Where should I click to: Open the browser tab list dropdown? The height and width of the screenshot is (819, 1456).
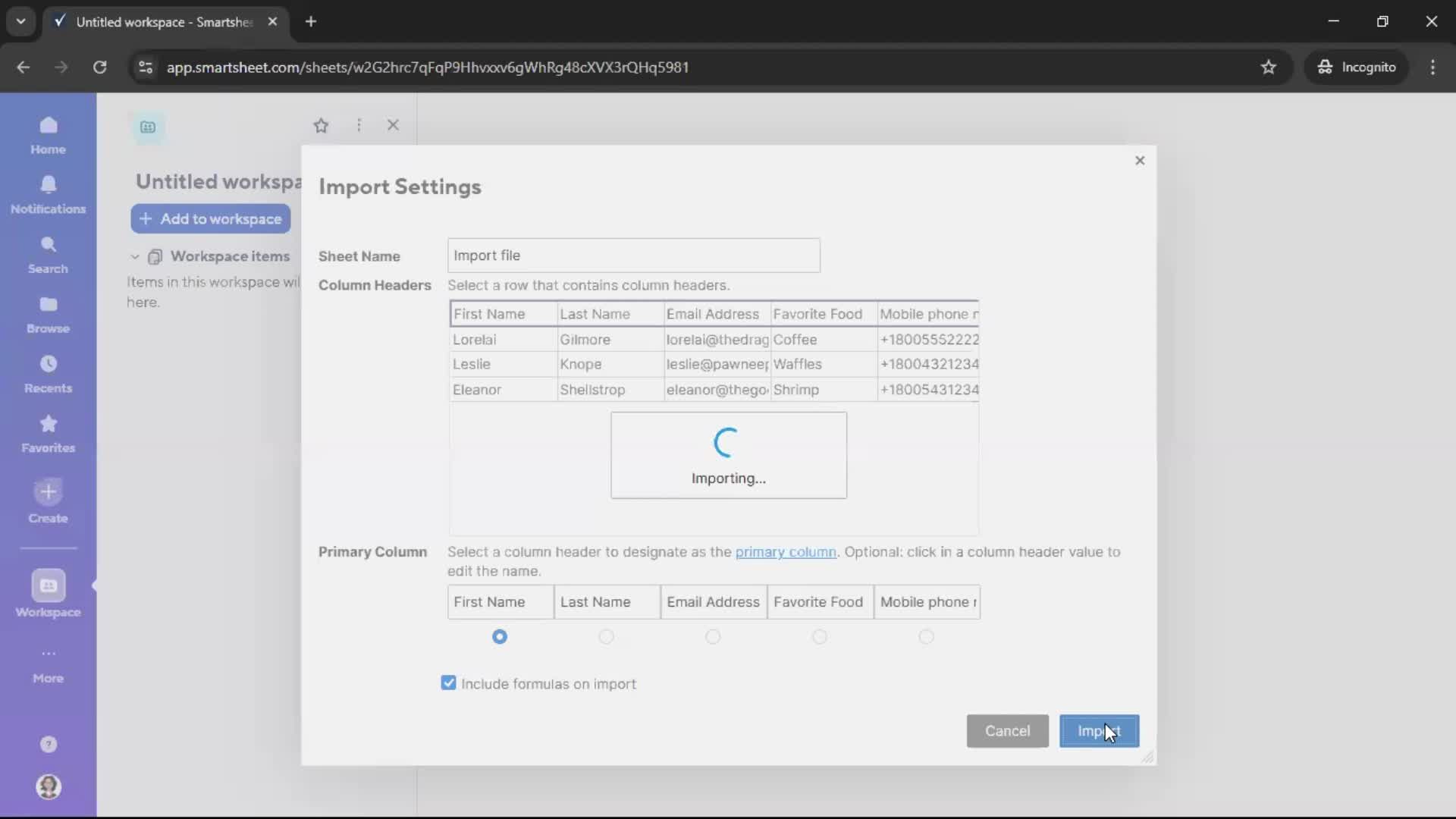point(20,21)
